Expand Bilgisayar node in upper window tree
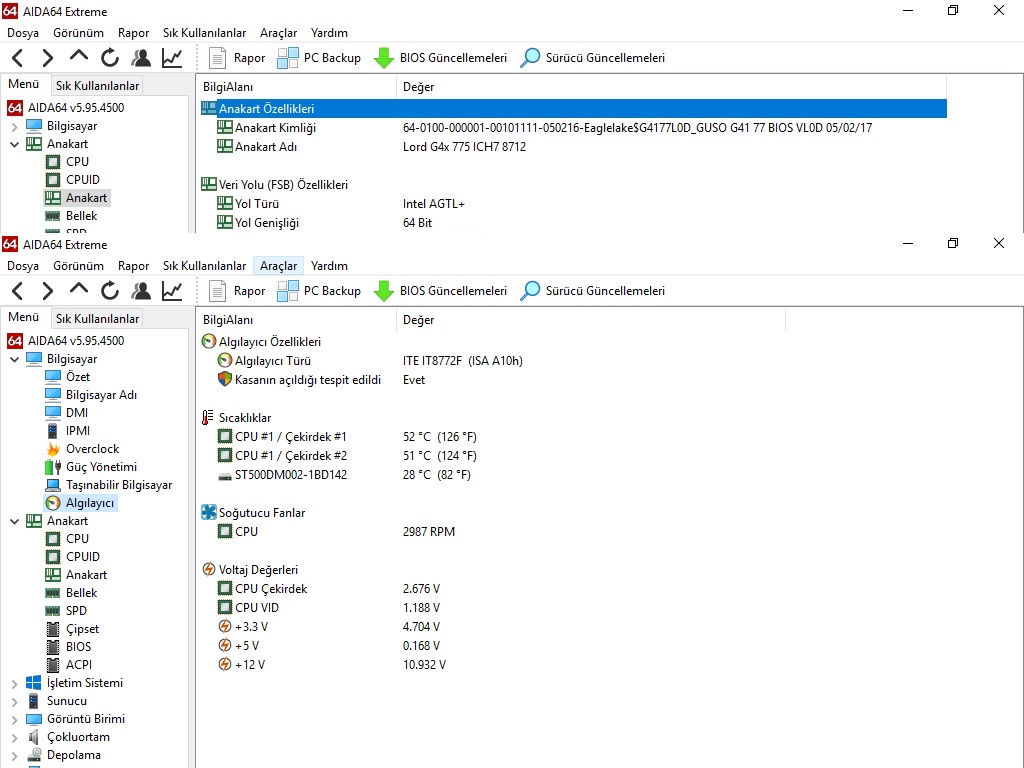 point(14,126)
